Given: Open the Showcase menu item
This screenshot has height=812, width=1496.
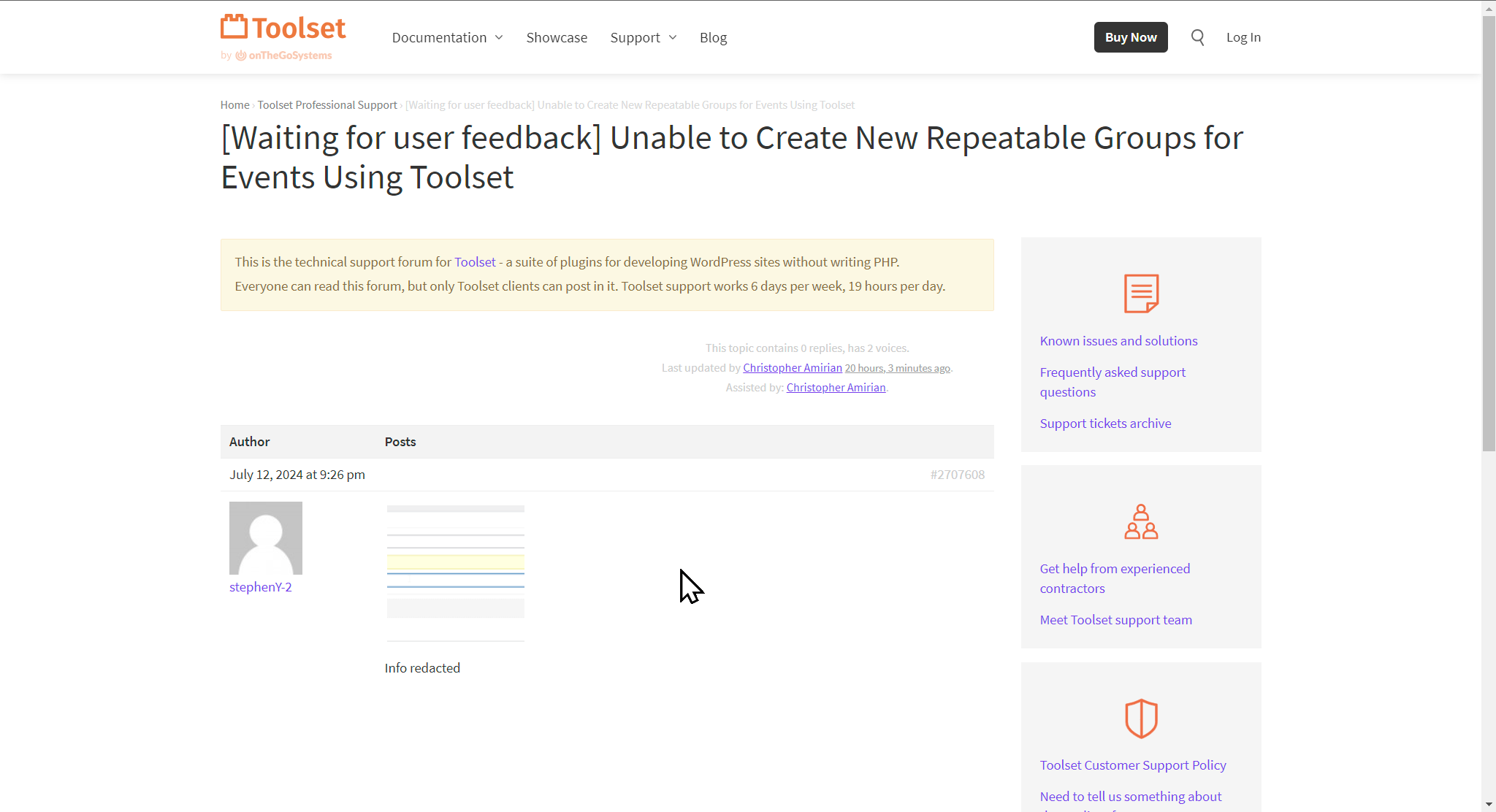Looking at the screenshot, I should click(x=557, y=38).
